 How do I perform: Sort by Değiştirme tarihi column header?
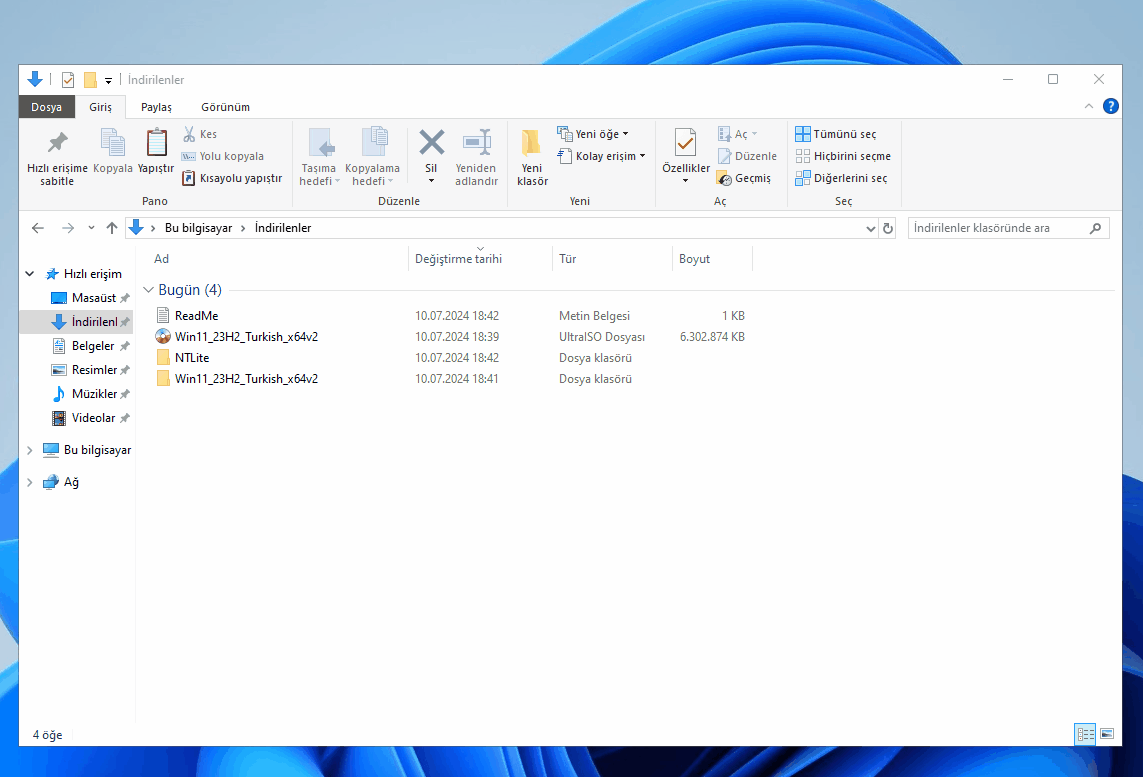point(480,259)
